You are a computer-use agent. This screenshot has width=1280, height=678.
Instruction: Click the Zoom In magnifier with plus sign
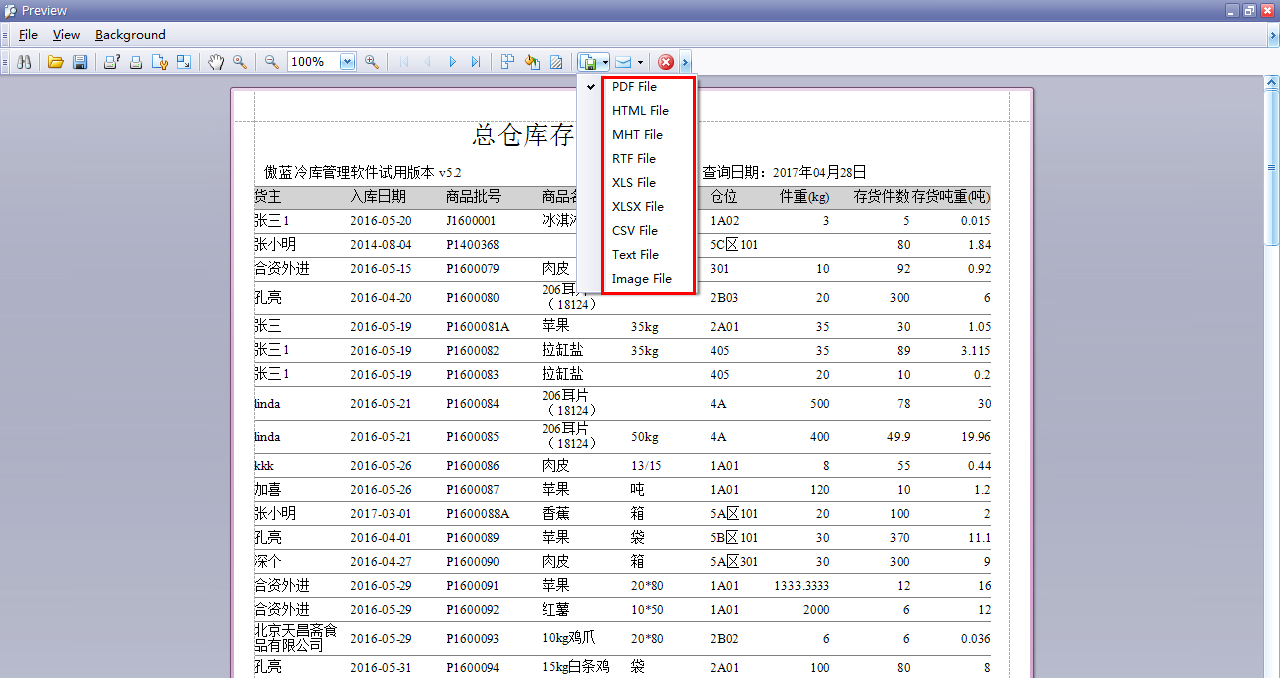coord(371,61)
